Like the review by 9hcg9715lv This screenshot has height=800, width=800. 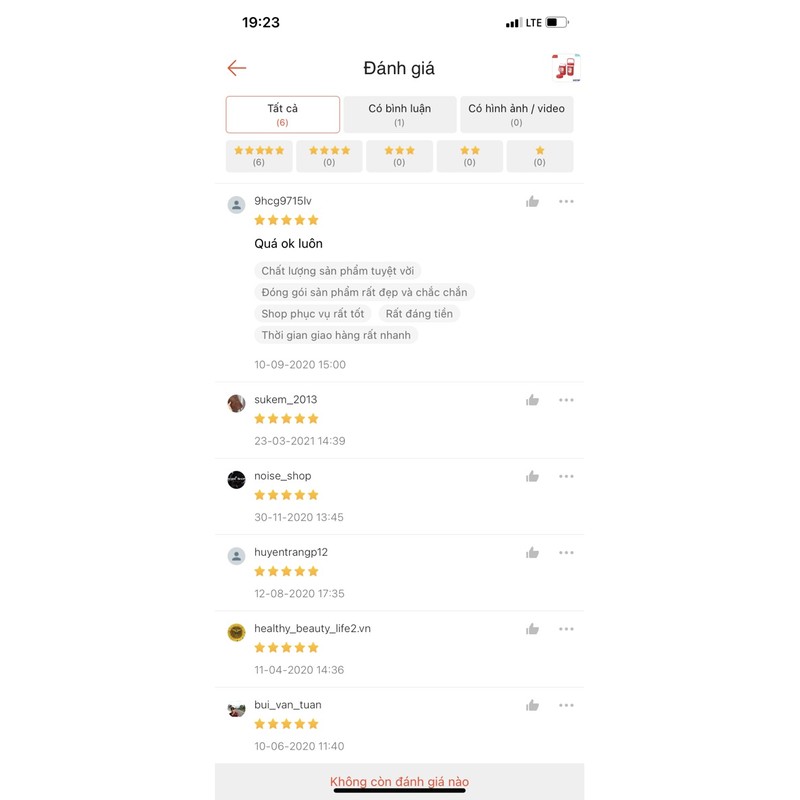point(532,202)
